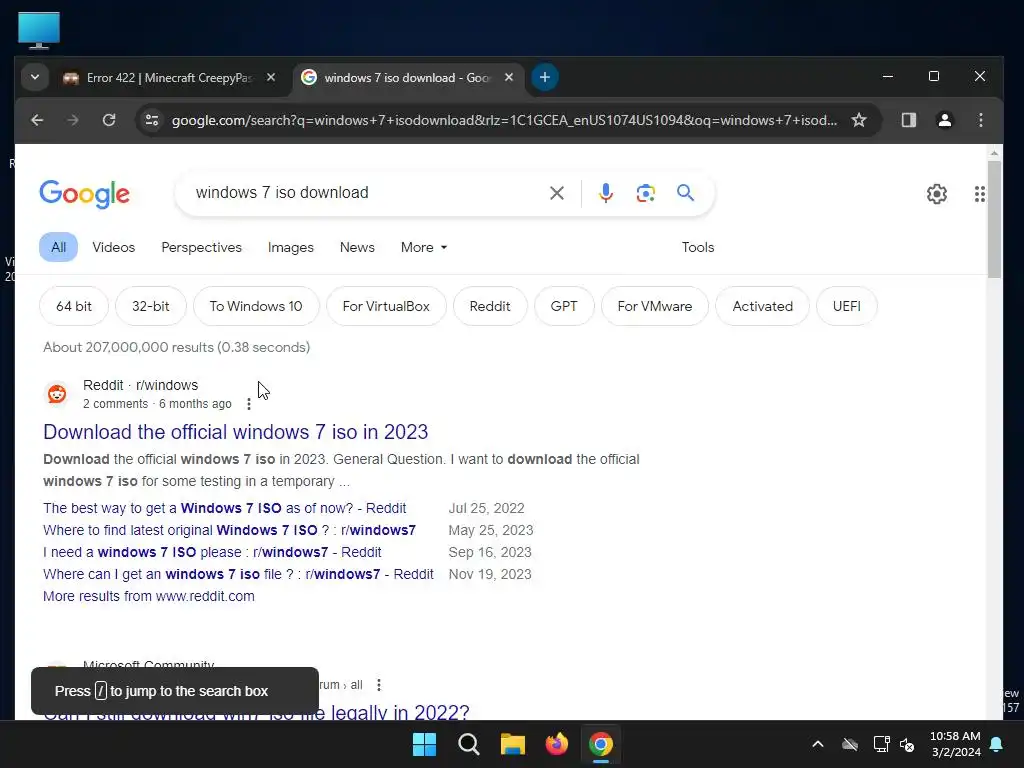
Task: Open the notification bell in system tray
Action: (x=997, y=744)
